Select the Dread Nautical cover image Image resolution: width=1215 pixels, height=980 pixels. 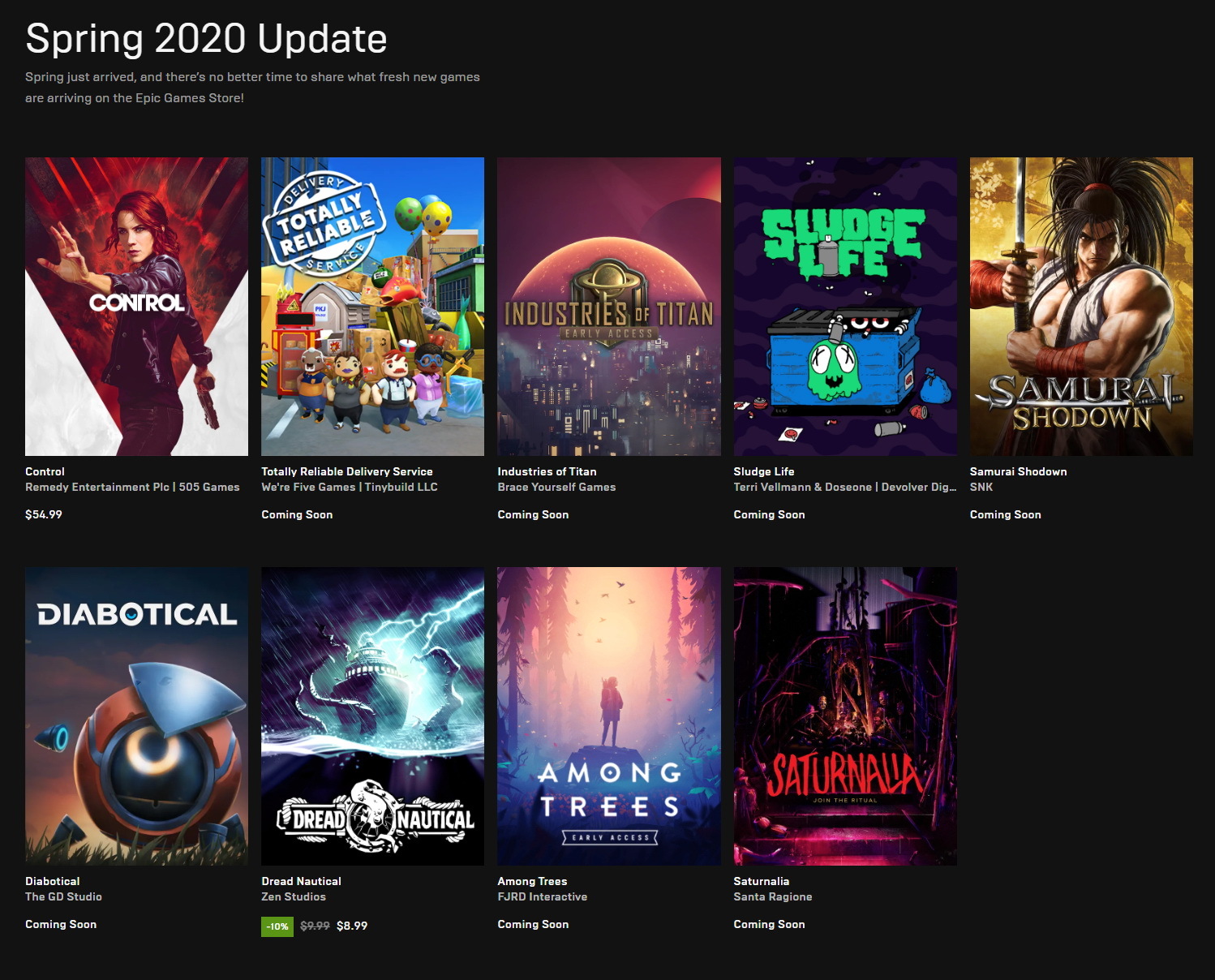click(x=372, y=716)
